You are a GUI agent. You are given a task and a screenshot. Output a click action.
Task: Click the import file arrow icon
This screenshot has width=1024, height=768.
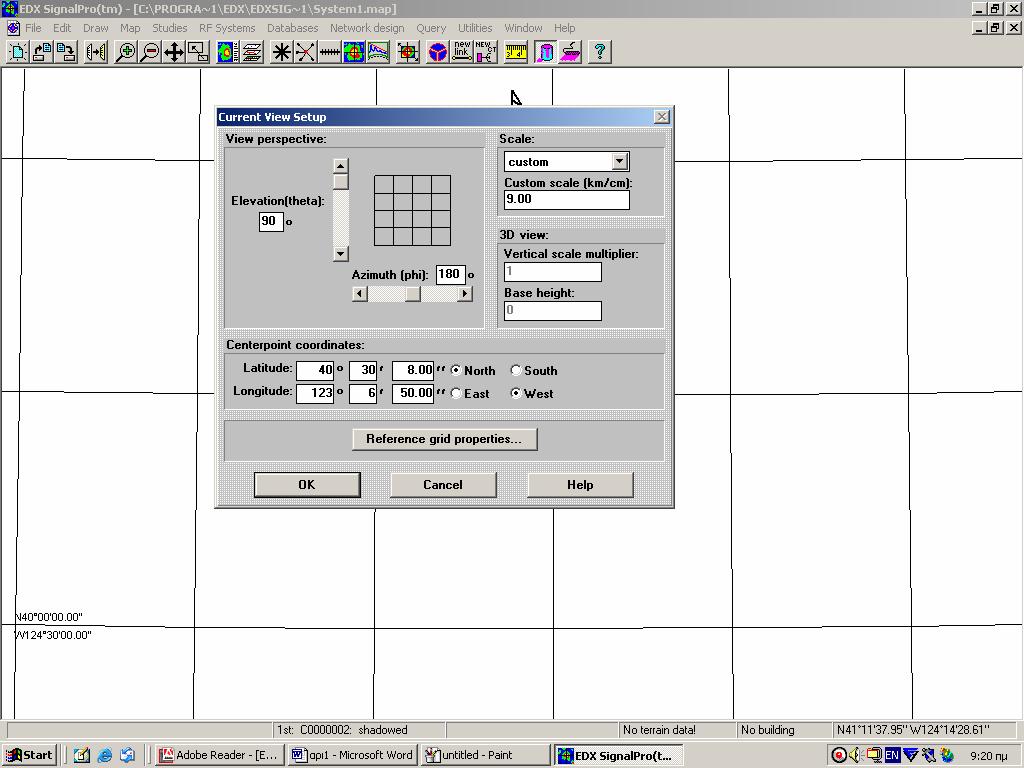coord(42,52)
